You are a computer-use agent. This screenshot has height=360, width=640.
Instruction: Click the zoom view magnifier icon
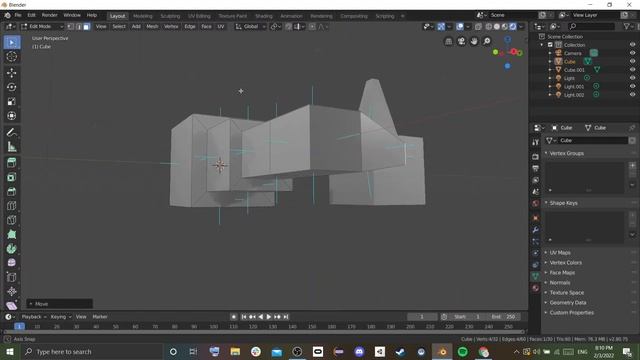click(x=487, y=41)
